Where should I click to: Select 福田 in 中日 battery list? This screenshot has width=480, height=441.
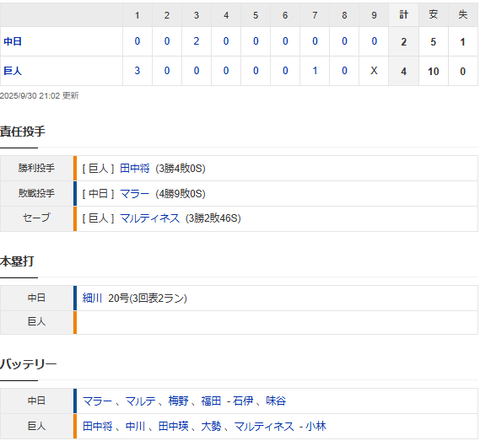(x=211, y=401)
